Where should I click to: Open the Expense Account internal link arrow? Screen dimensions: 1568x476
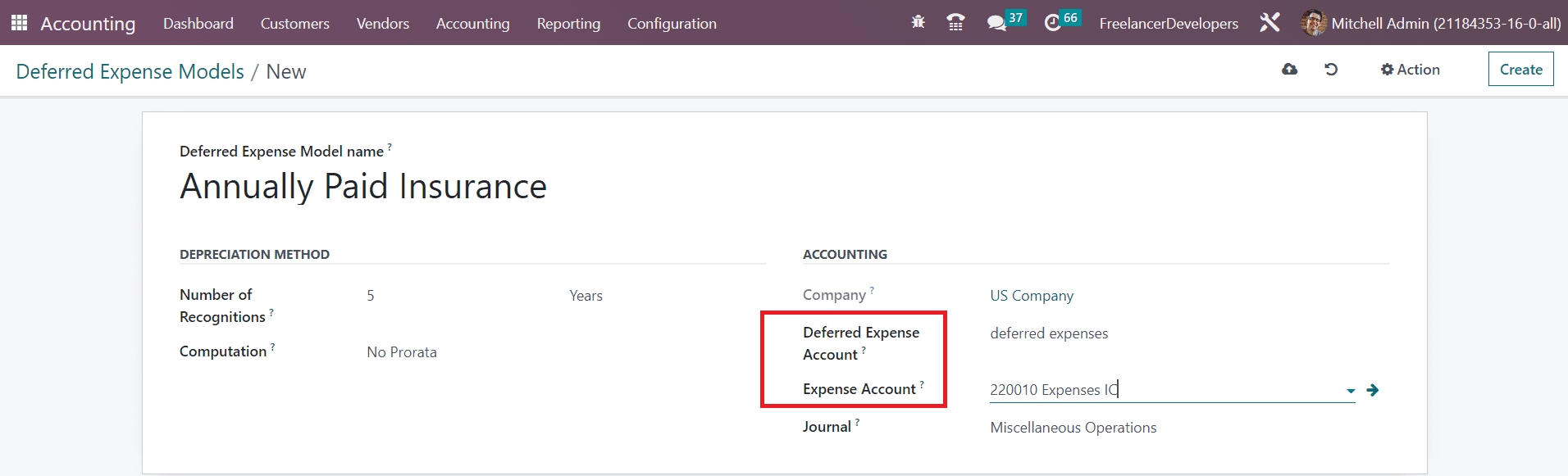(x=1373, y=391)
